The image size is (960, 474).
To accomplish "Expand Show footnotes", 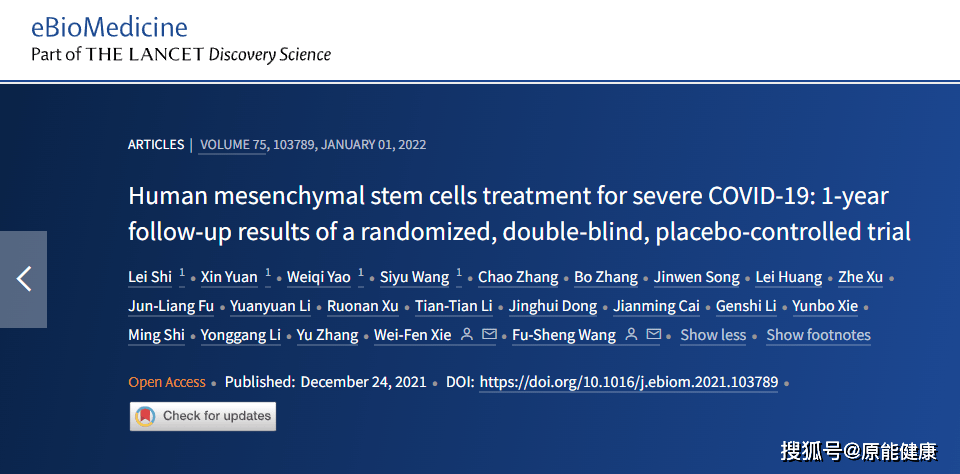I will tap(818, 335).
